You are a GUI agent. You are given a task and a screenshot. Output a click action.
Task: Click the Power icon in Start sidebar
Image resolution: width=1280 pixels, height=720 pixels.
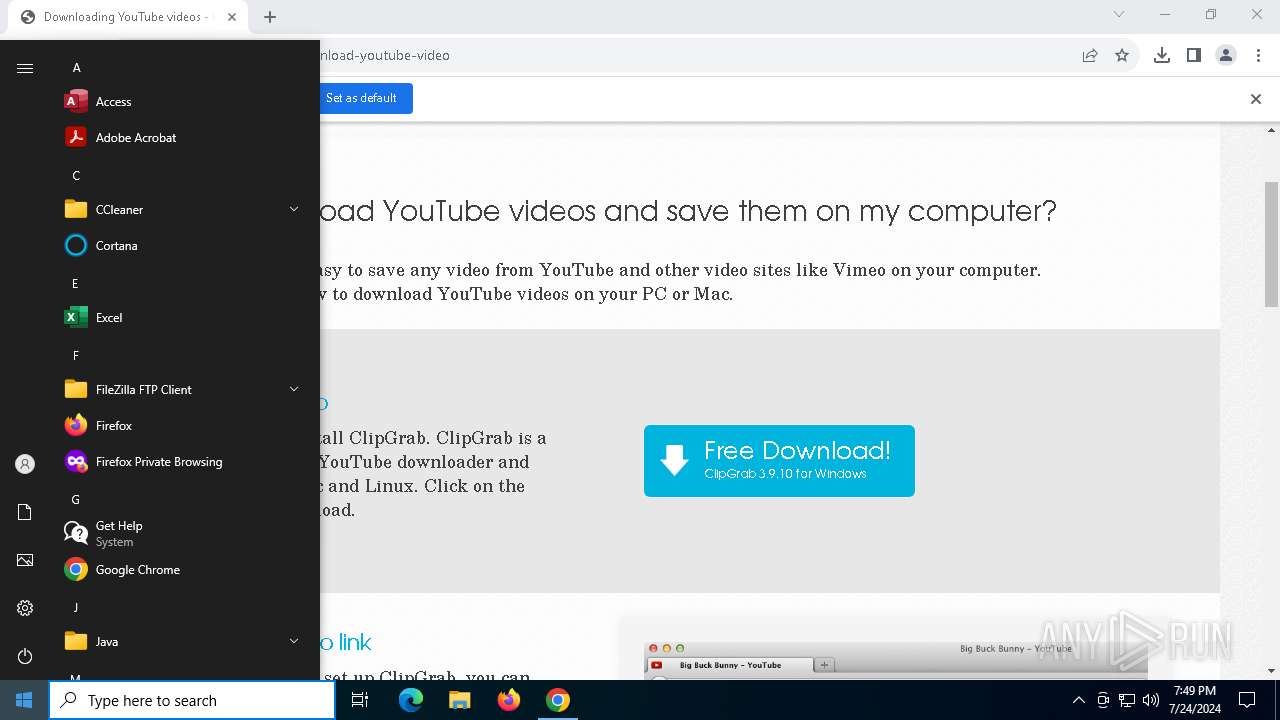[25, 656]
